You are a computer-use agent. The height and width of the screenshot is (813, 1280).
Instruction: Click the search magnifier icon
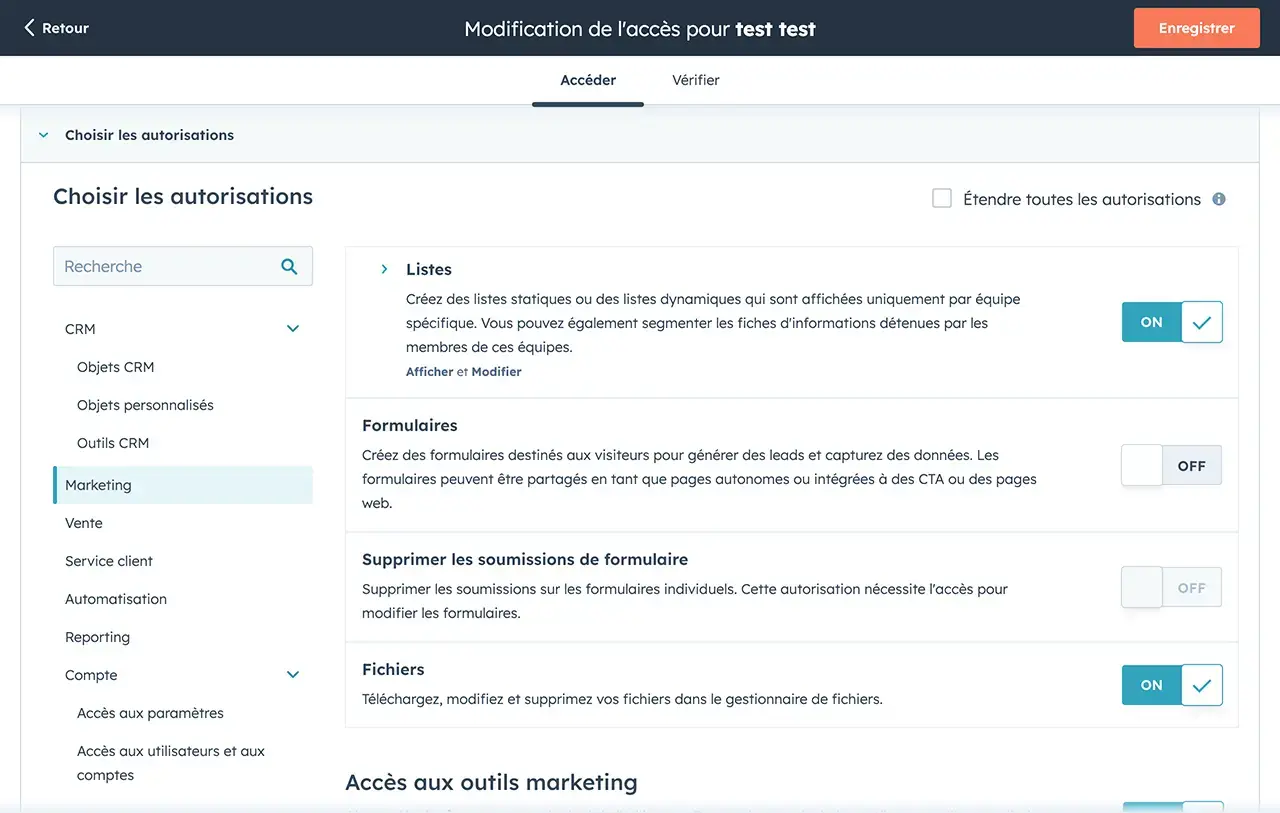pyautogui.click(x=289, y=267)
